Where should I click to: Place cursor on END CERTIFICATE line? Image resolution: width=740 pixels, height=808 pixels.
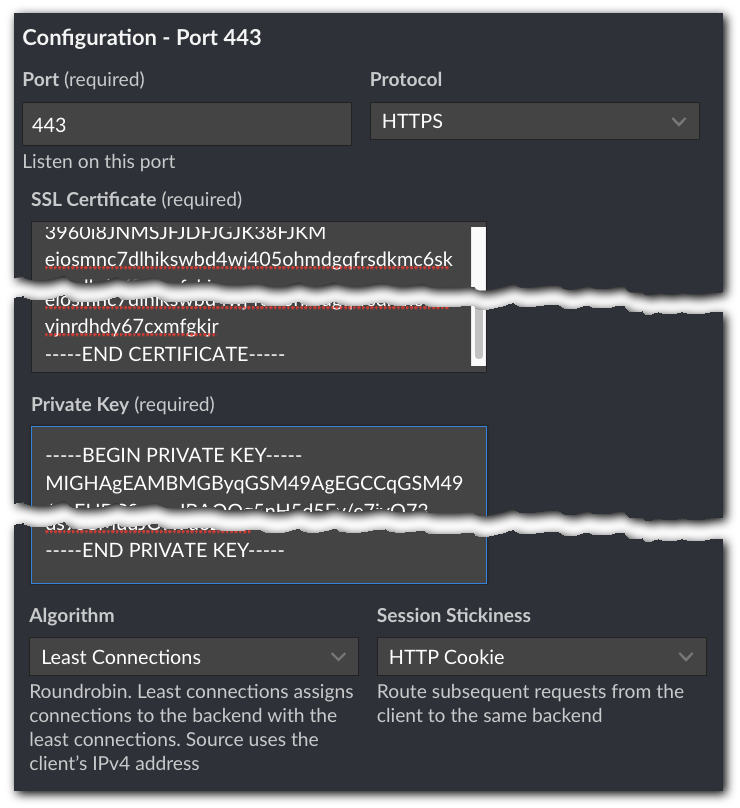(x=165, y=354)
